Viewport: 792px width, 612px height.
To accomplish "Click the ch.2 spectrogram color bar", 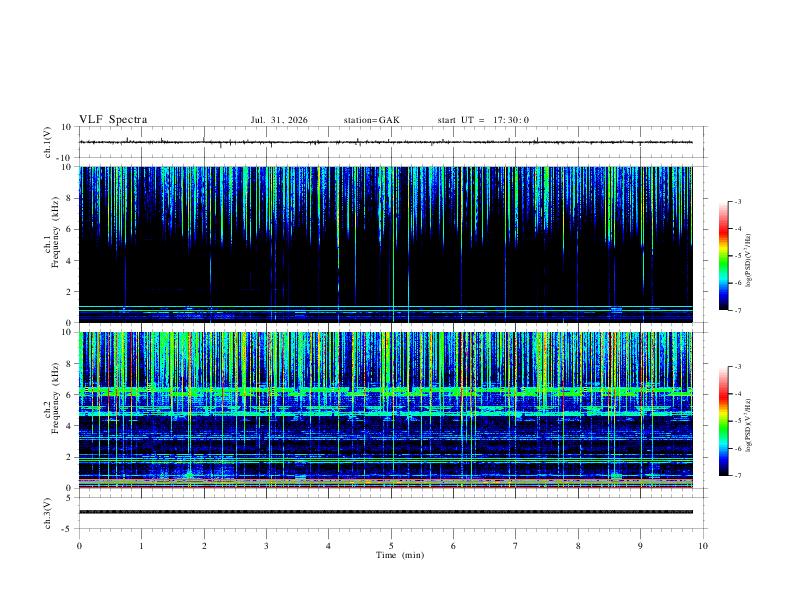I will tap(723, 421).
